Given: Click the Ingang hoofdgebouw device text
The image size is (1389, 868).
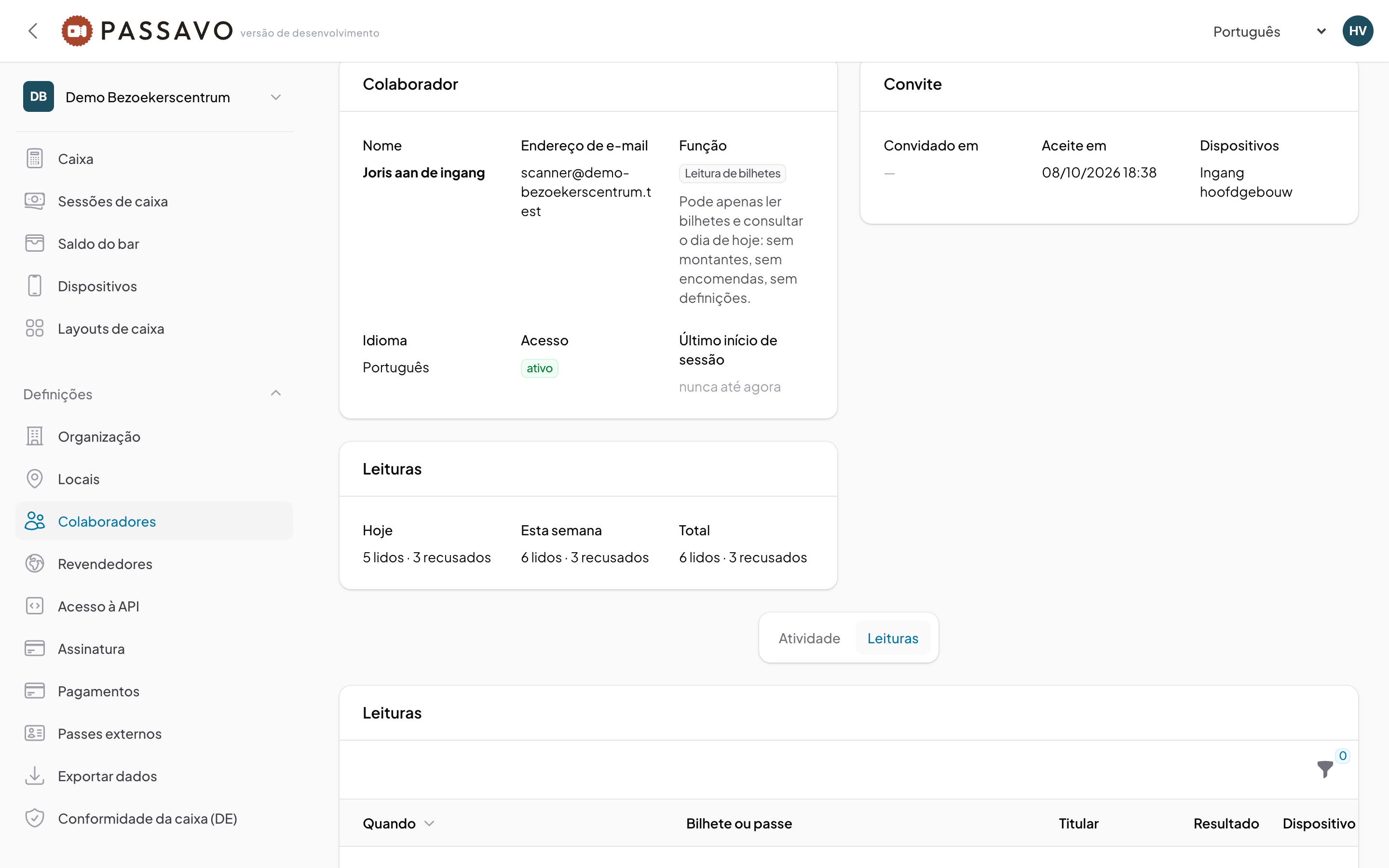Looking at the screenshot, I should click(1245, 183).
